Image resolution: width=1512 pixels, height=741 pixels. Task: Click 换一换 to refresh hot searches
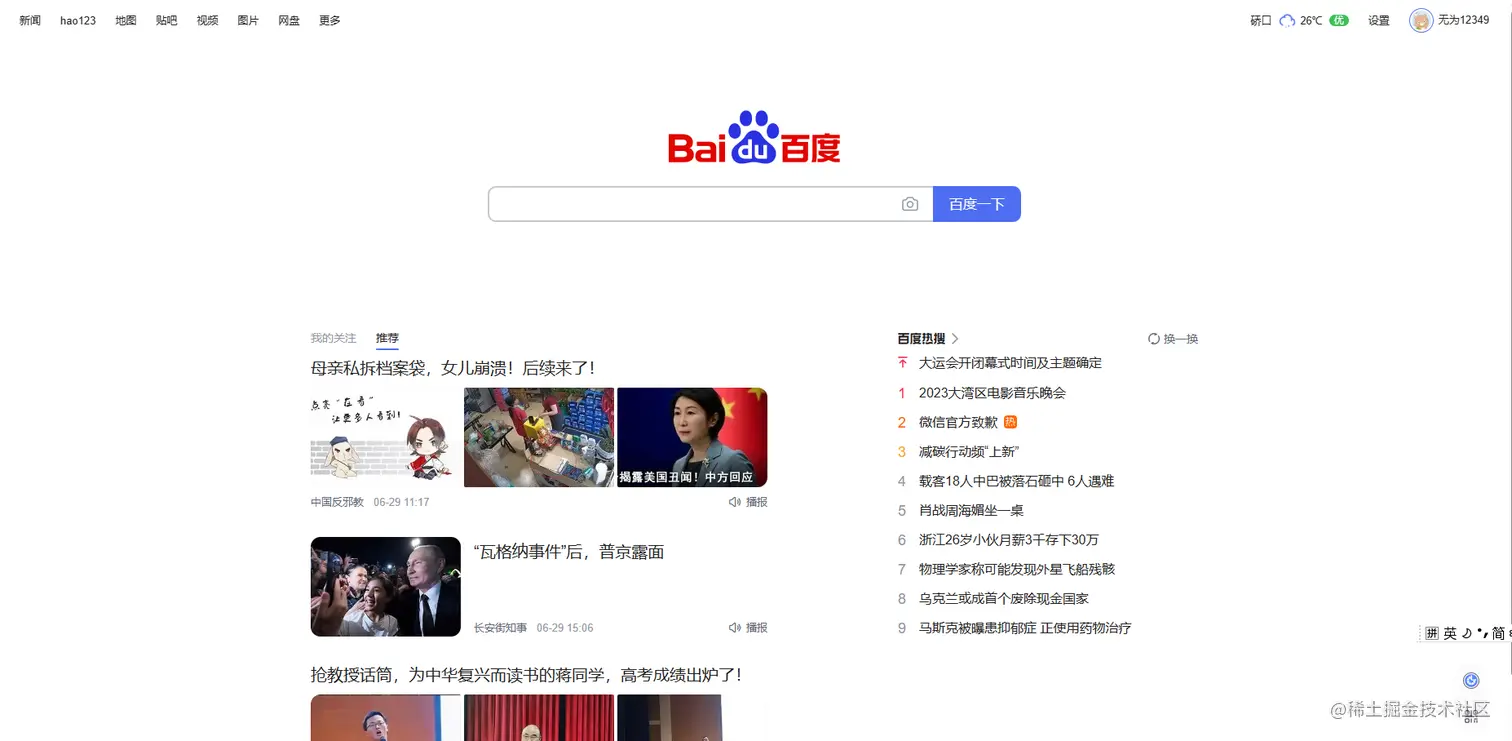1181,339
